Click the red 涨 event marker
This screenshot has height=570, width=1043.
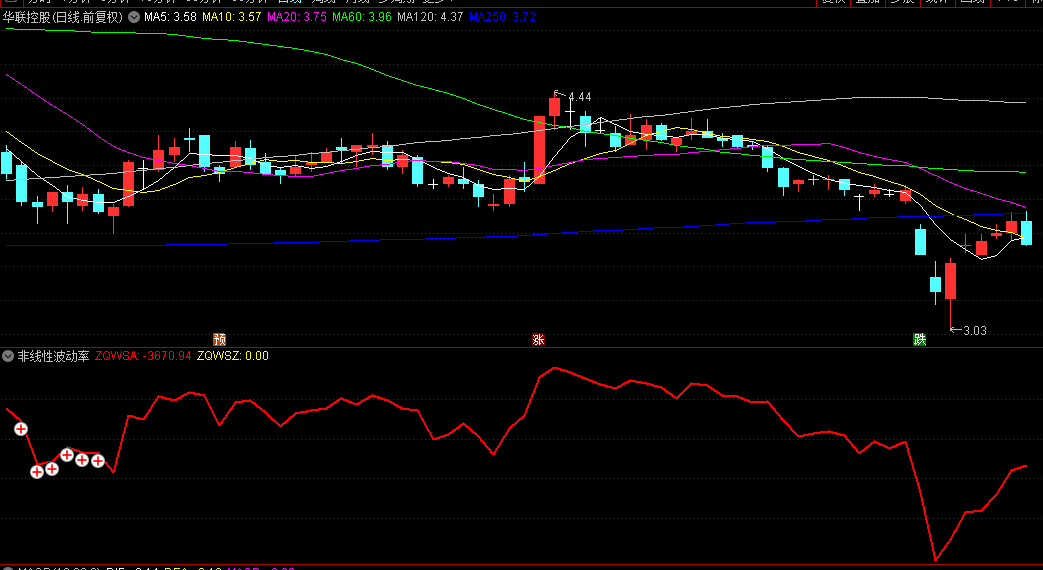pos(539,340)
